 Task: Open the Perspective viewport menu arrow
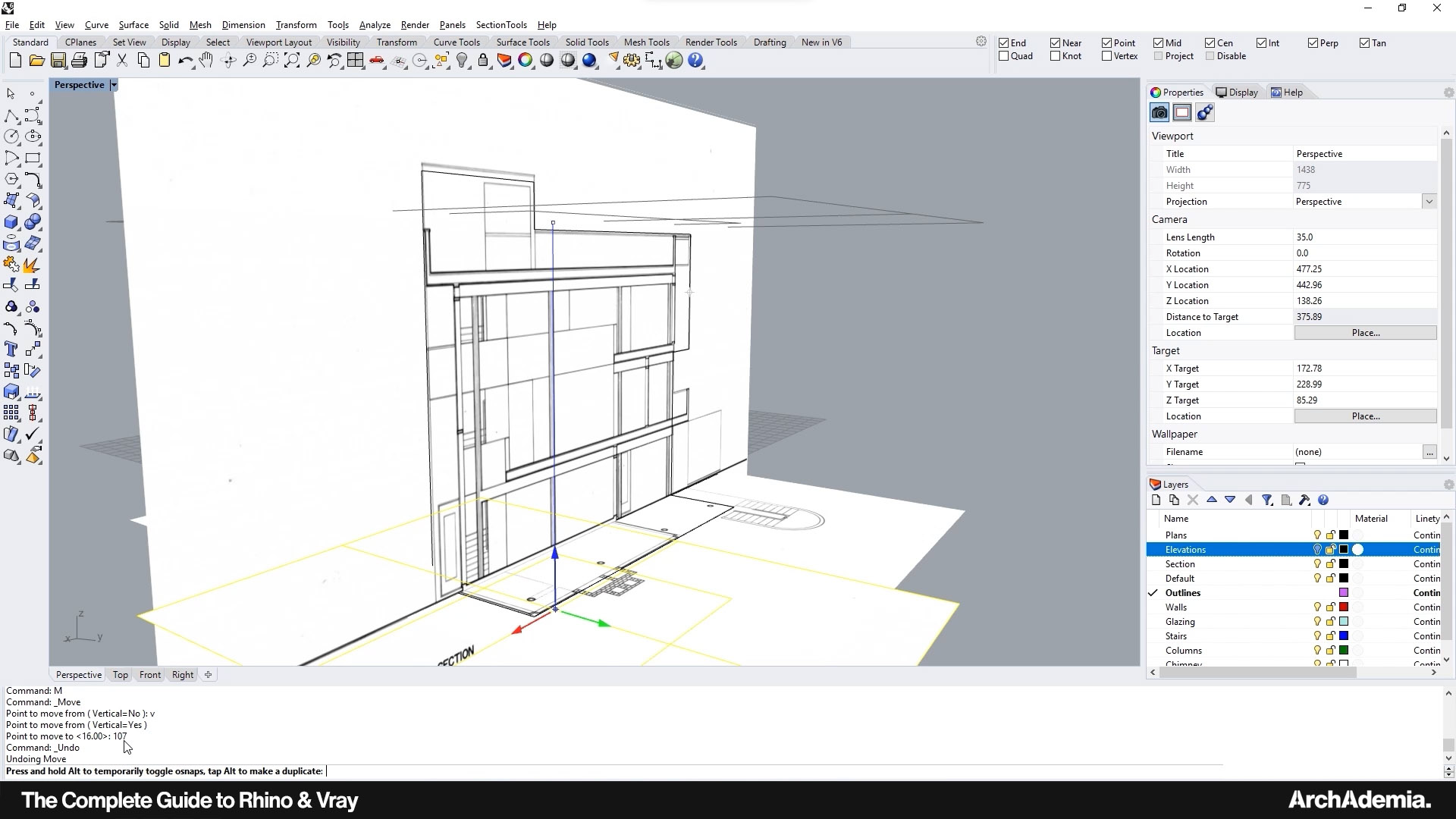(114, 85)
